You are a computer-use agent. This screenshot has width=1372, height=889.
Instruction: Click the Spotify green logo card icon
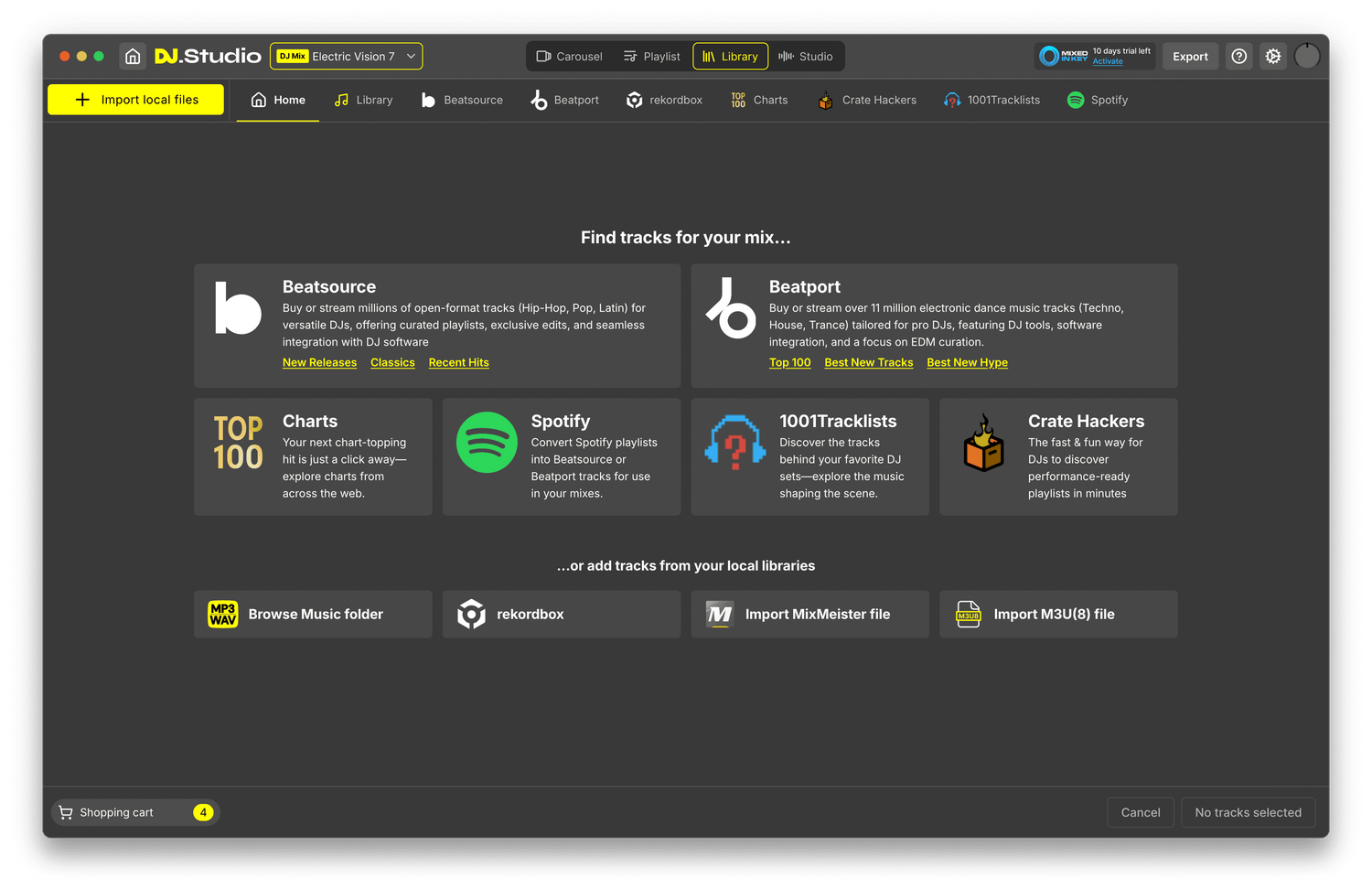487,443
